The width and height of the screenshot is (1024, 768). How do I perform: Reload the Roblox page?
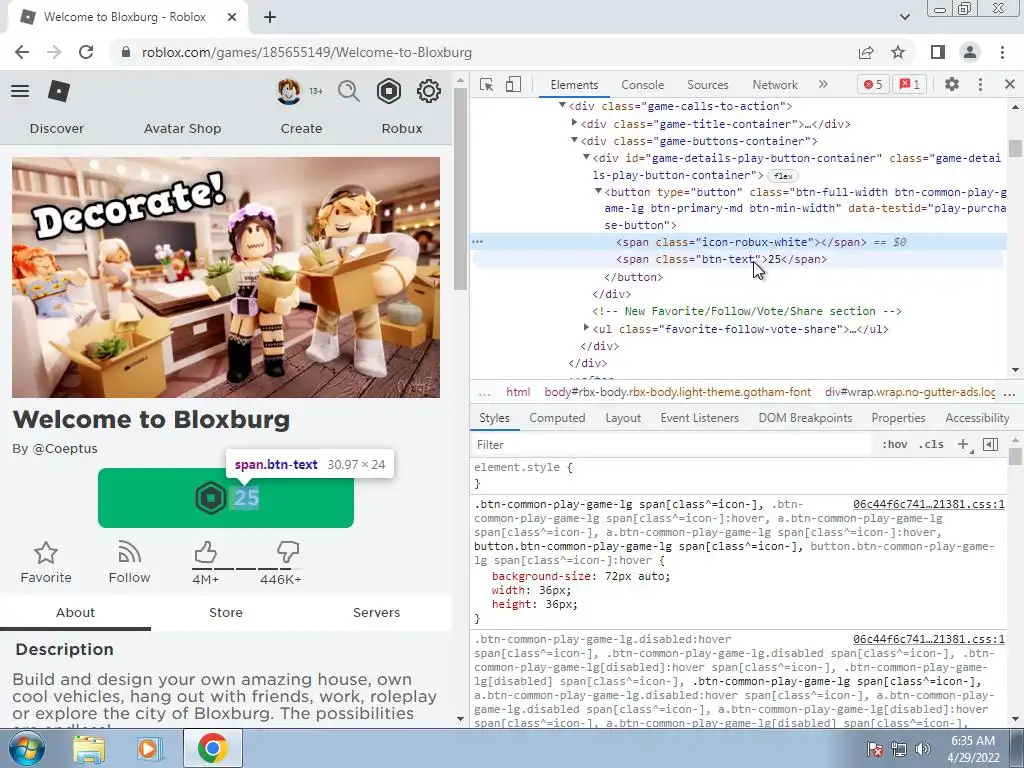pyautogui.click(x=86, y=52)
